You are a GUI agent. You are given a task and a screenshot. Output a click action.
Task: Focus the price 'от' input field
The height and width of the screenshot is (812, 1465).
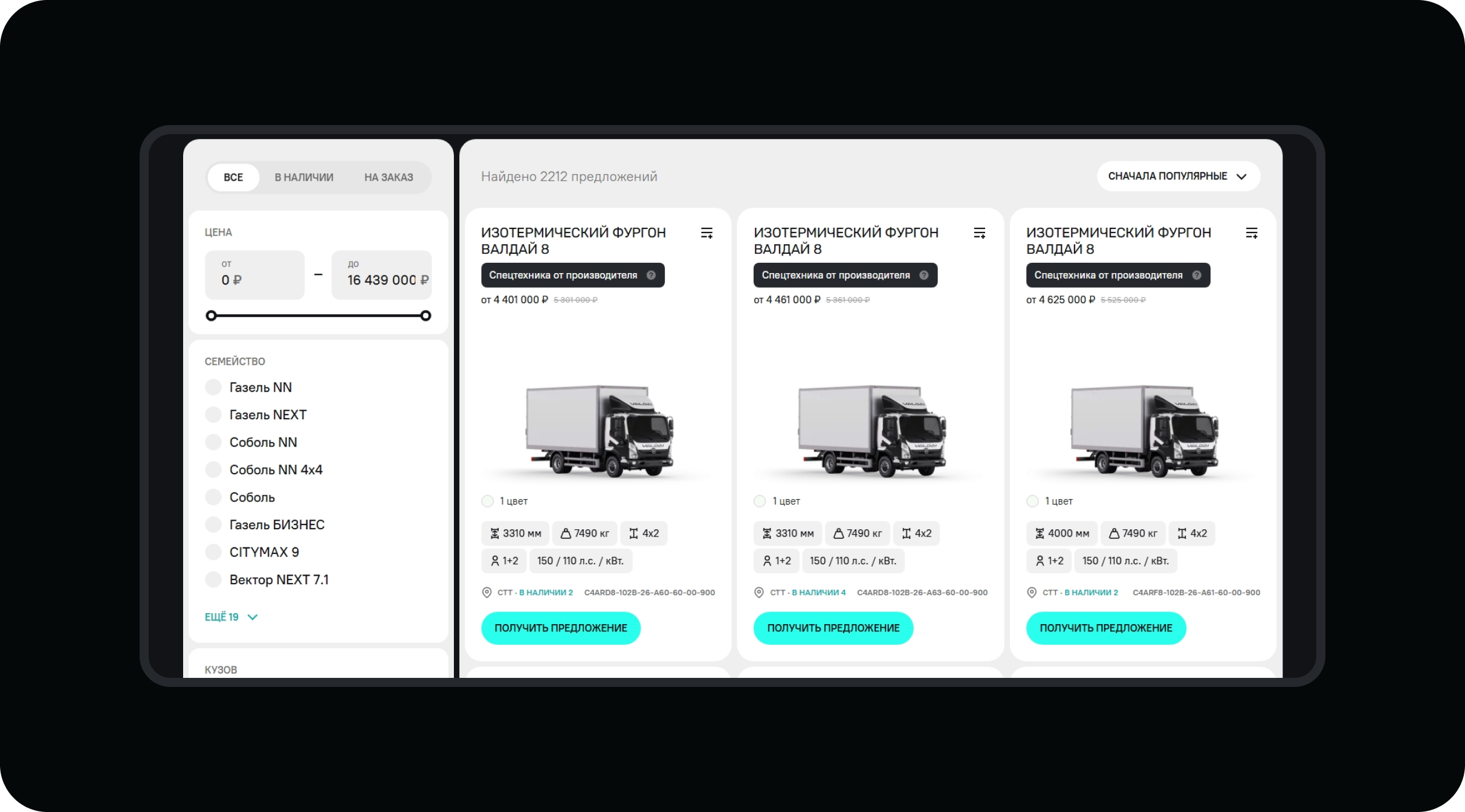(254, 275)
